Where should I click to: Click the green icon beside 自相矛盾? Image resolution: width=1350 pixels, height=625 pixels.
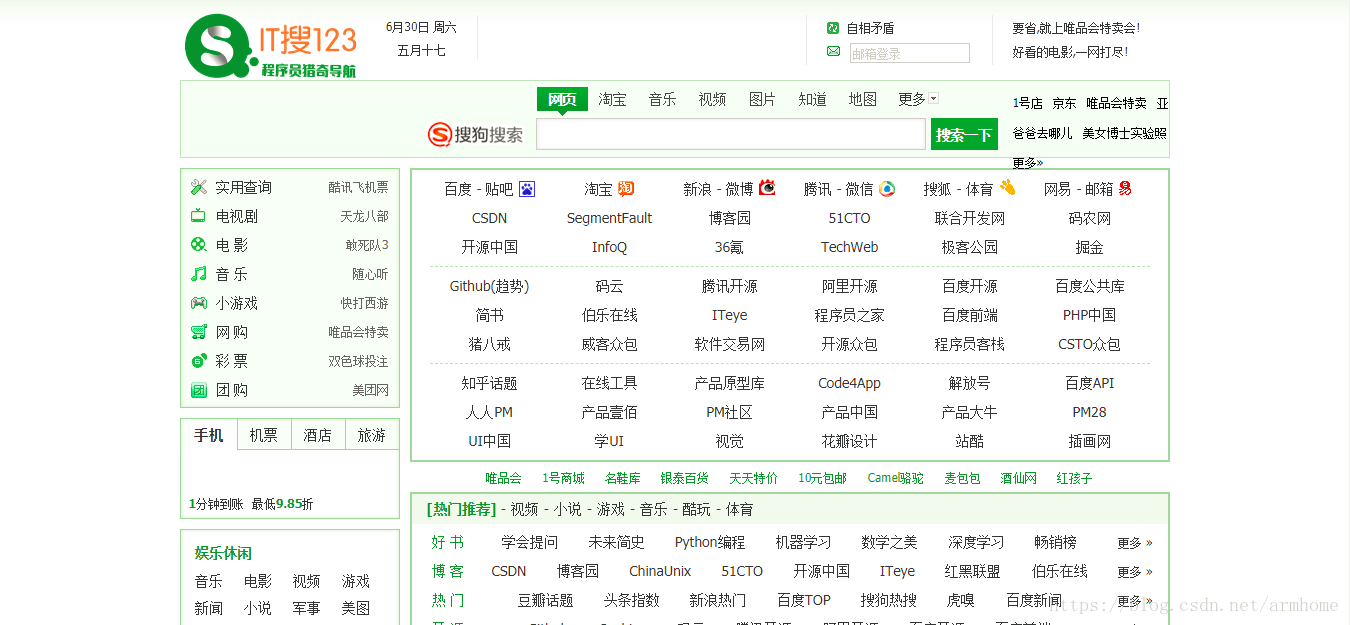[833, 28]
